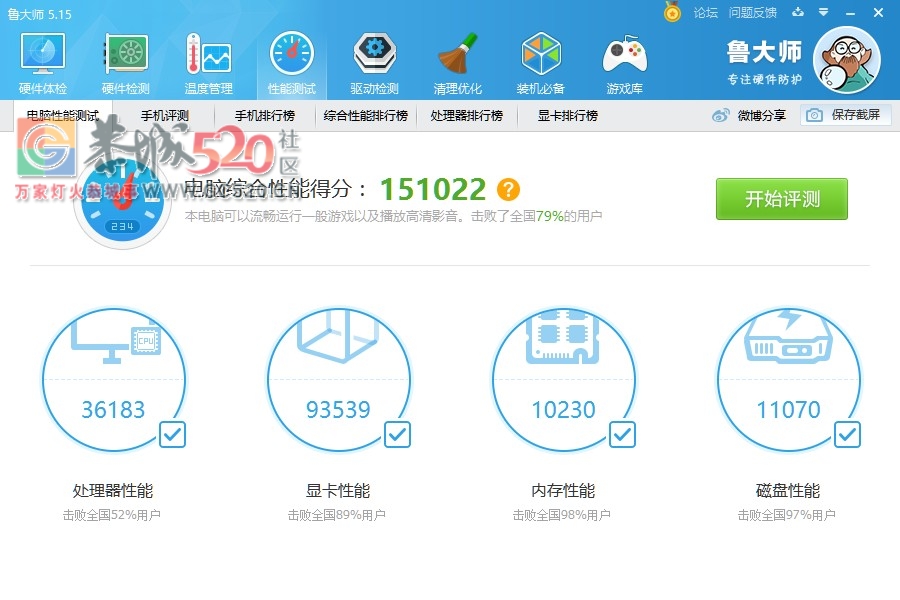Open 清理优化 broom cleanup icon
Image resolution: width=900 pixels, height=600 pixels.
[457, 62]
